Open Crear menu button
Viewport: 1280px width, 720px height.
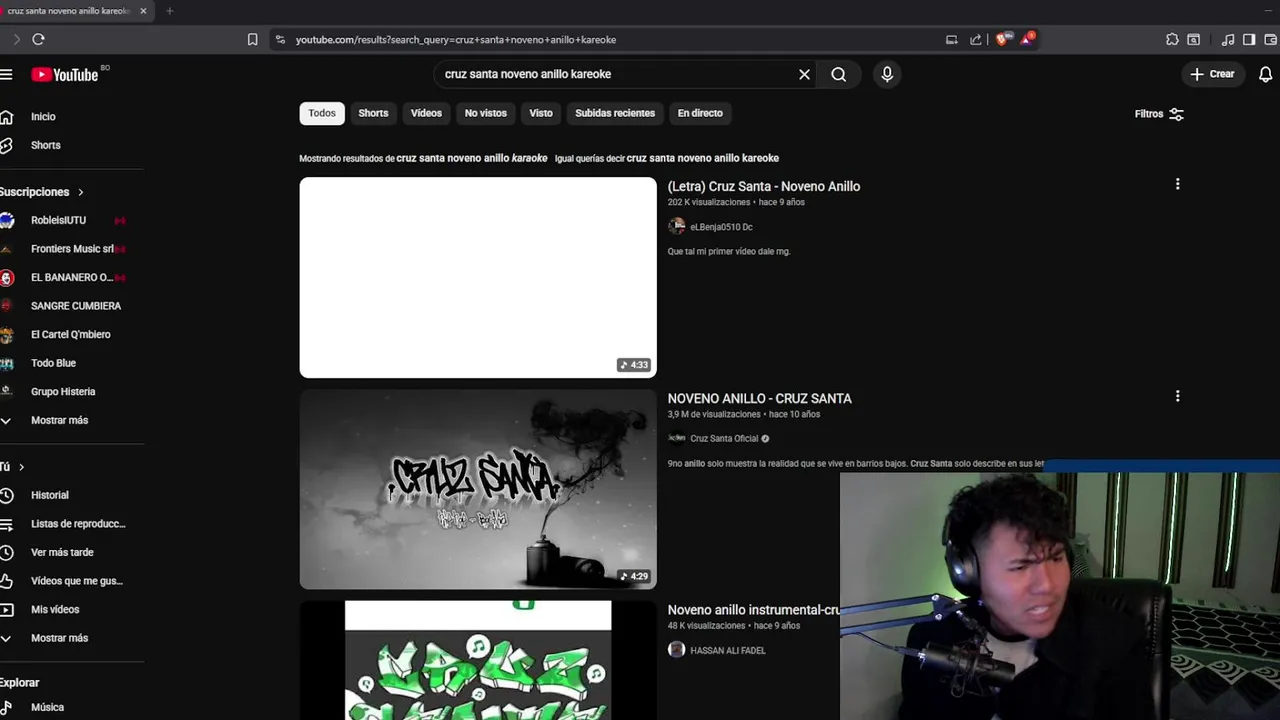click(x=1212, y=74)
